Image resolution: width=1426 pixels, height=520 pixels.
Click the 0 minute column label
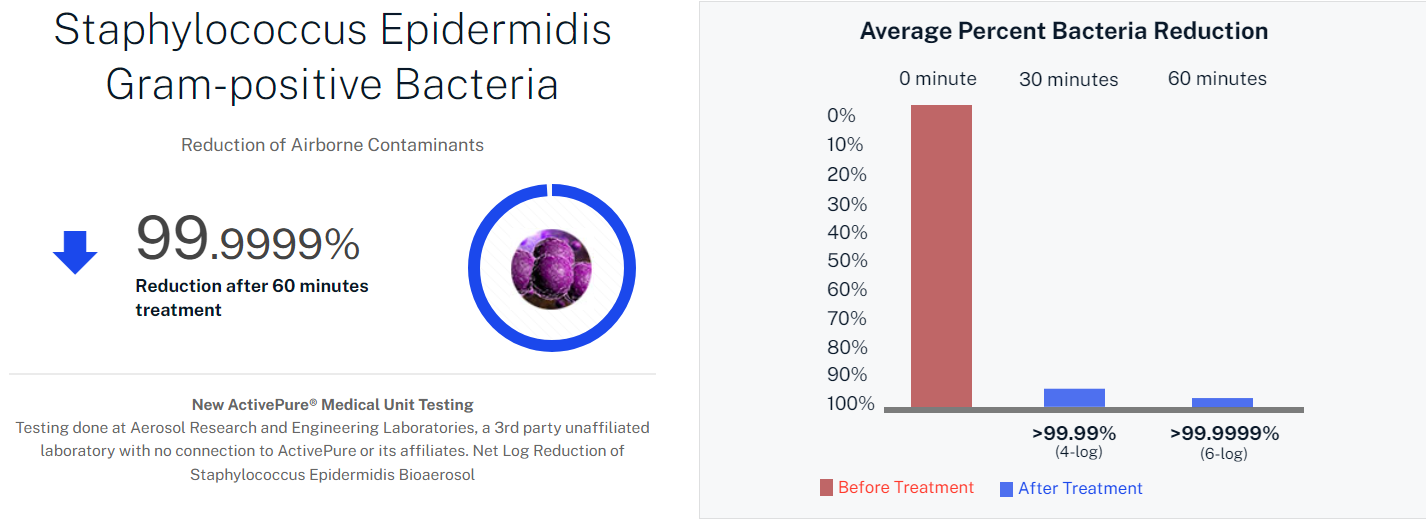pos(938,79)
